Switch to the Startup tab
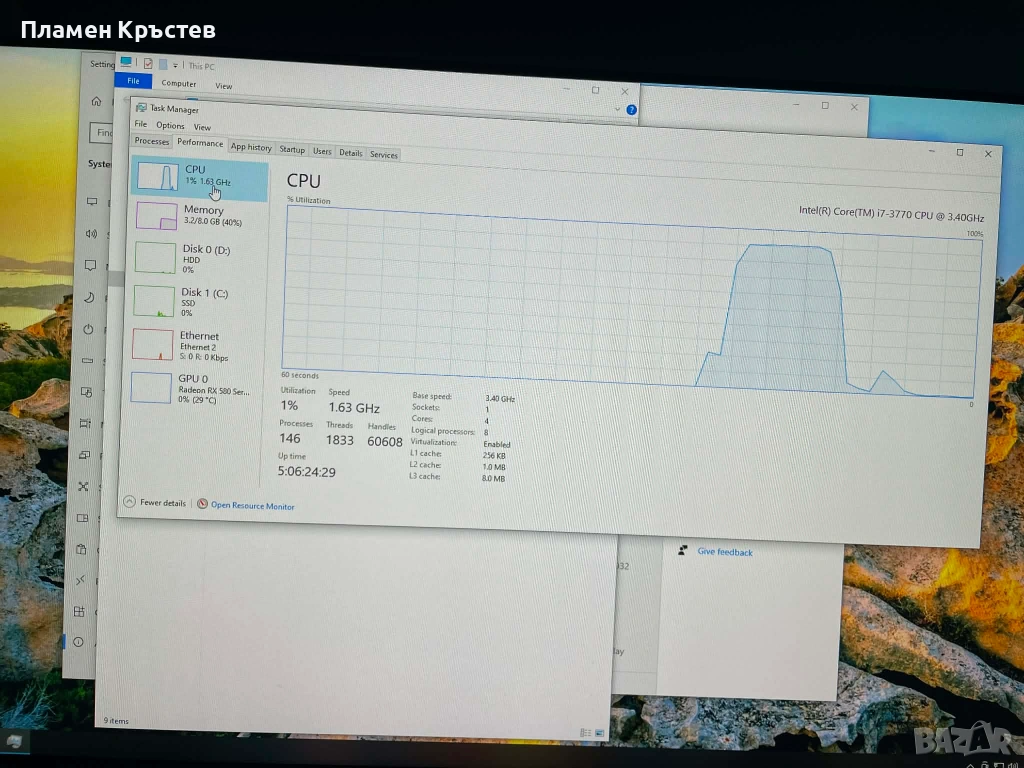 [292, 150]
